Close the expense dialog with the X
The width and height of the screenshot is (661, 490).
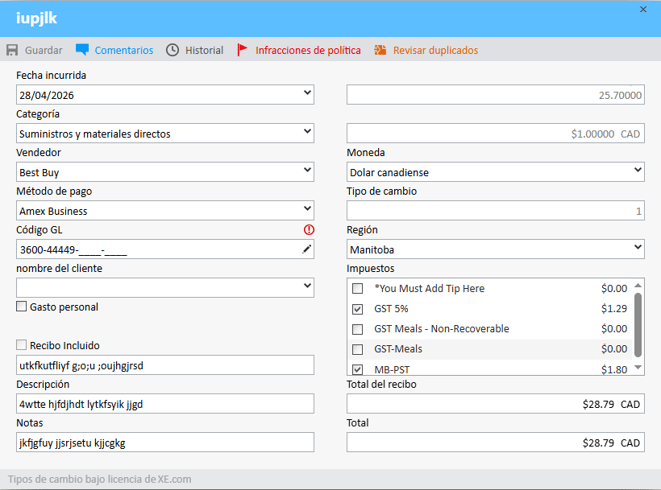tap(643, 9)
